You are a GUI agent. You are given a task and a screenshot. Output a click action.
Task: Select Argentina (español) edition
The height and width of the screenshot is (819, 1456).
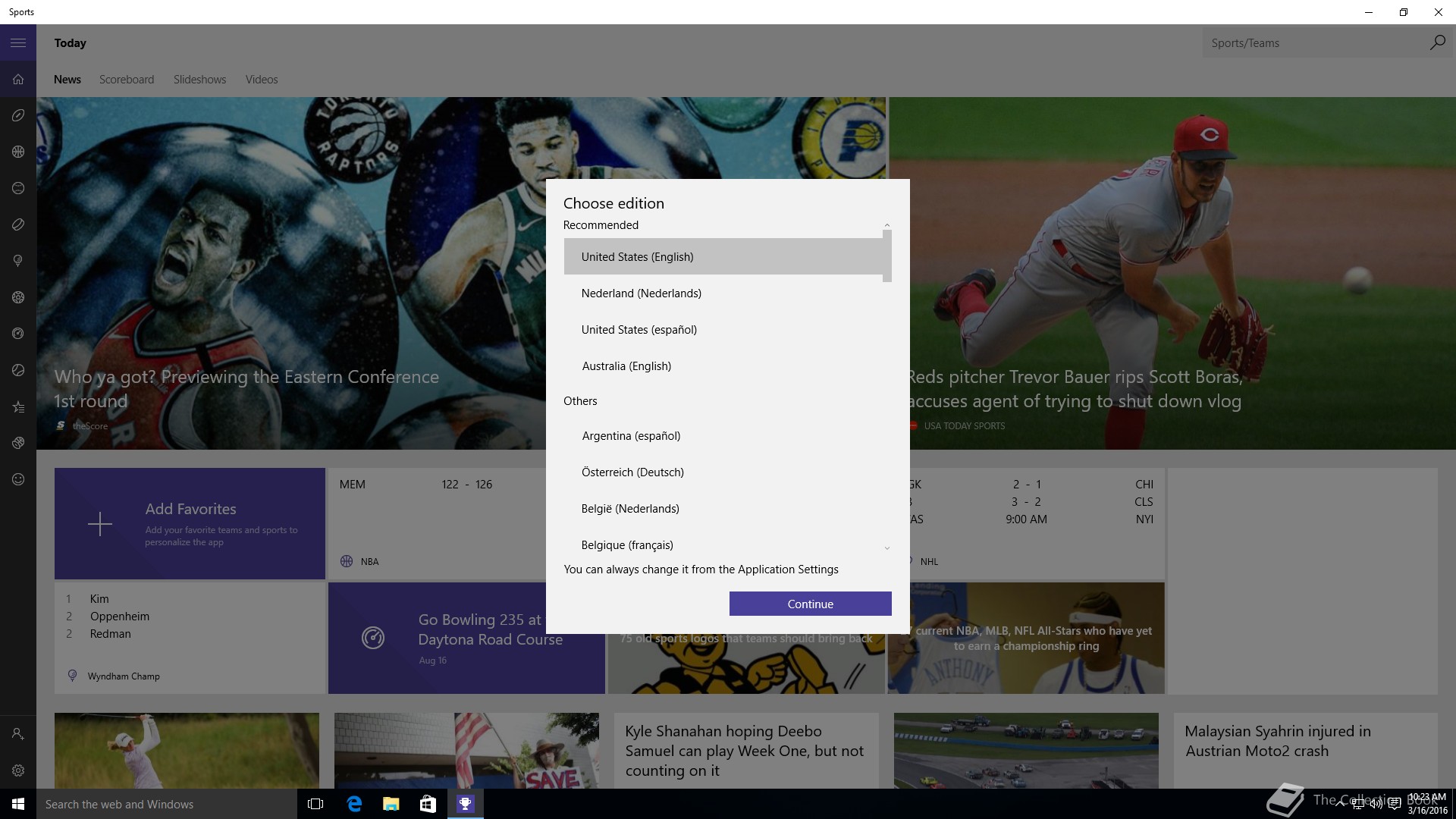(723, 435)
